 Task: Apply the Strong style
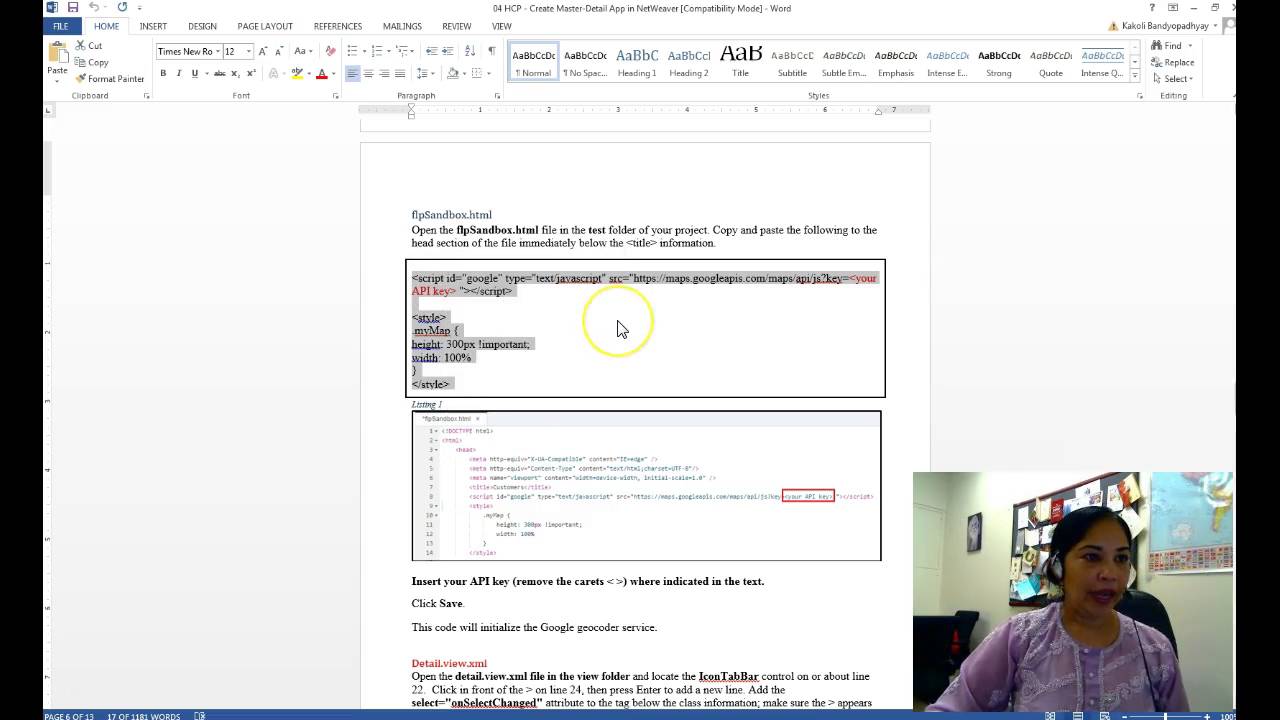click(999, 62)
